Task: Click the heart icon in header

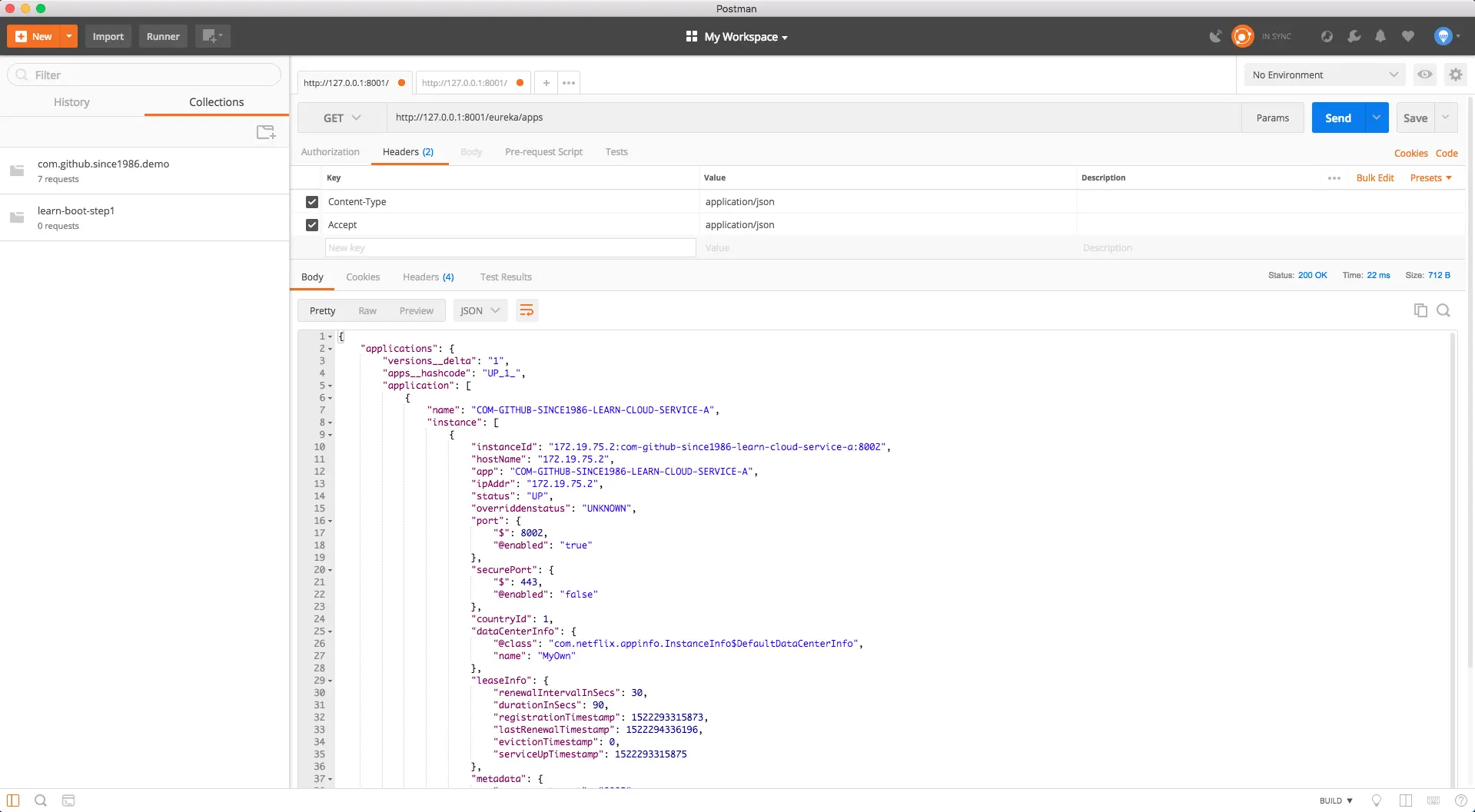Action: click(x=1408, y=36)
